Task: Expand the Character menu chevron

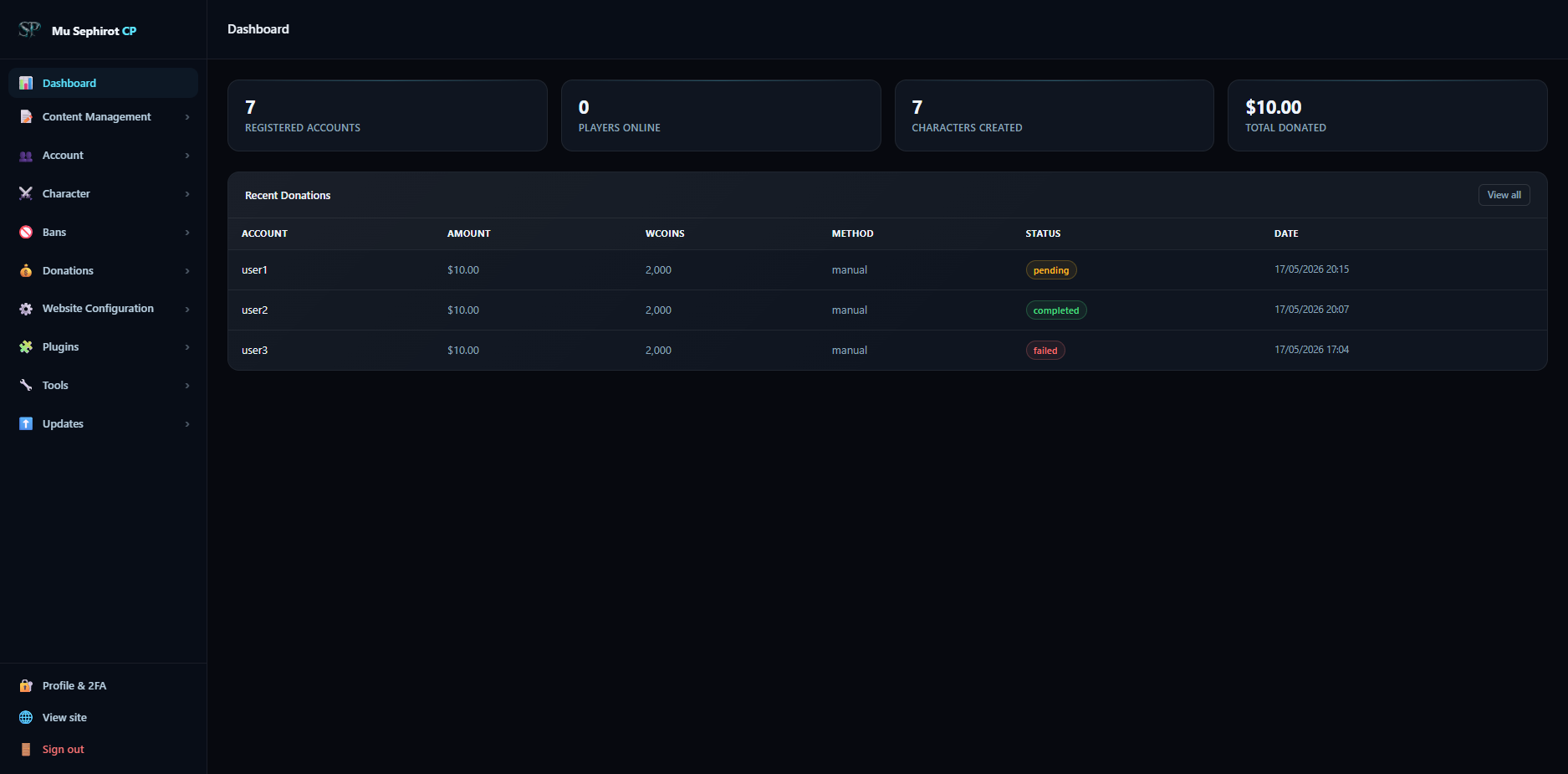Action: (x=187, y=194)
